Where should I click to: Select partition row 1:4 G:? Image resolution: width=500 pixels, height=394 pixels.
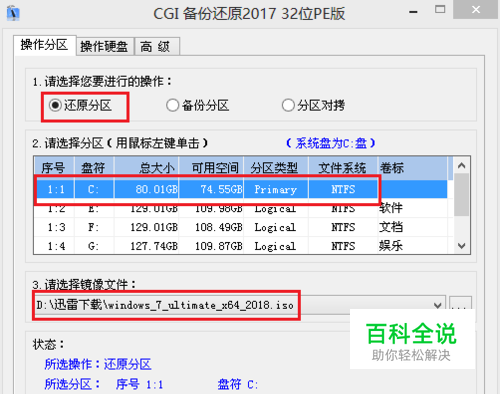(x=241, y=246)
